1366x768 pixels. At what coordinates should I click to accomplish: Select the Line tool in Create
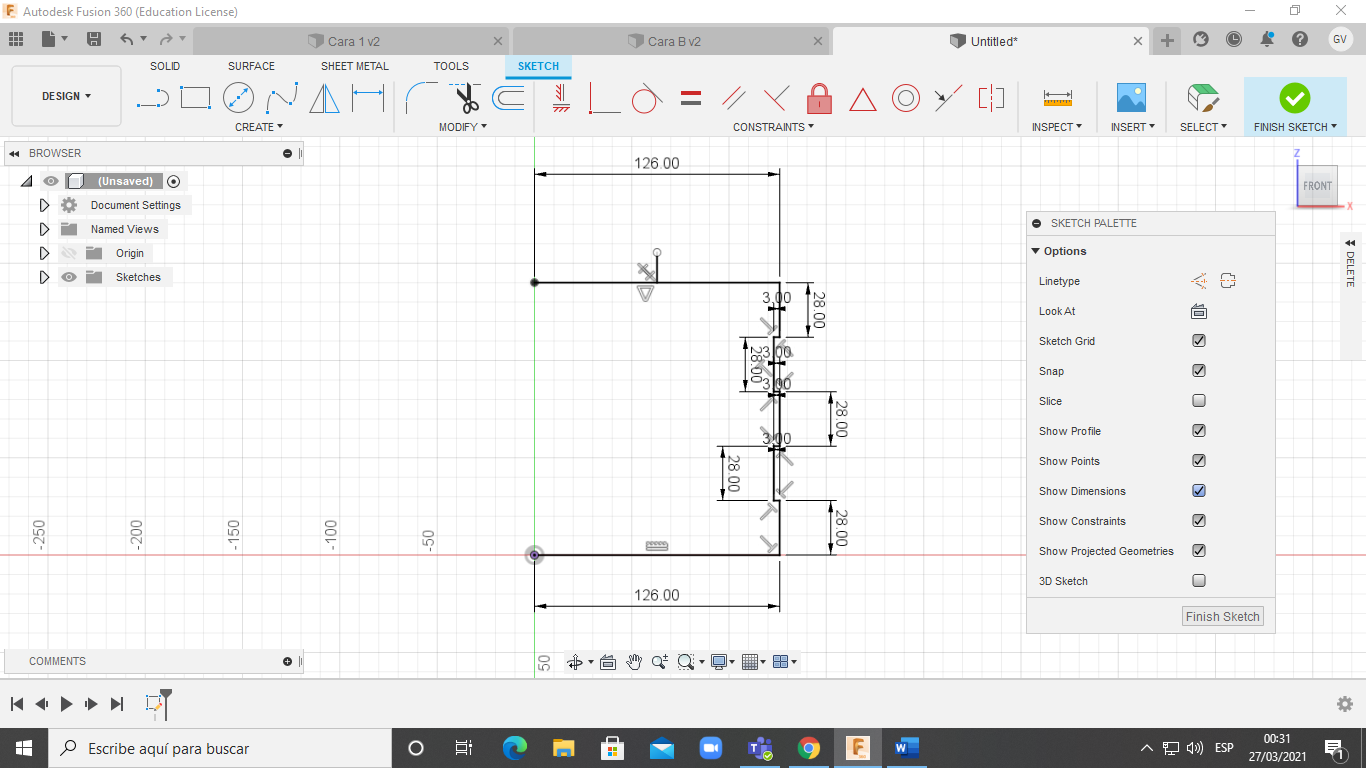click(152, 98)
